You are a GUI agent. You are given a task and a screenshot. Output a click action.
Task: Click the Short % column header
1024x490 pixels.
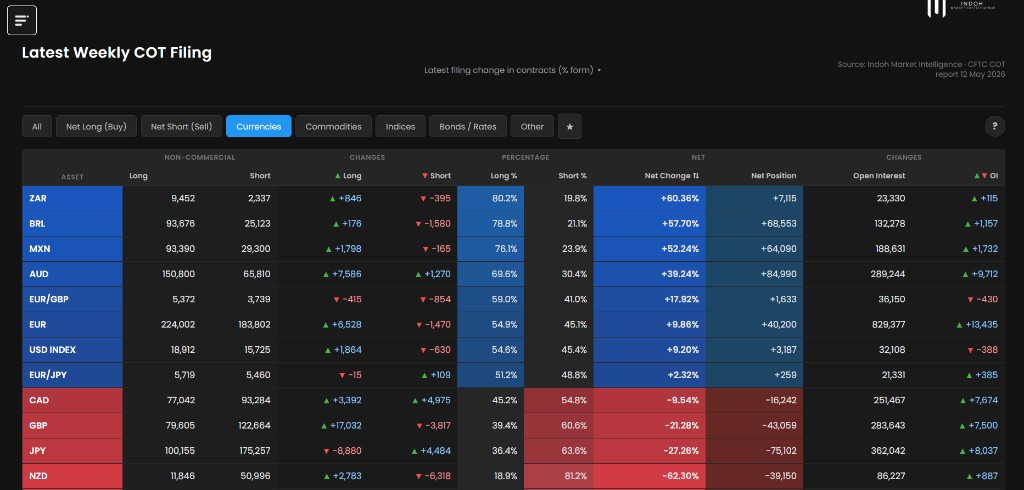click(x=573, y=176)
